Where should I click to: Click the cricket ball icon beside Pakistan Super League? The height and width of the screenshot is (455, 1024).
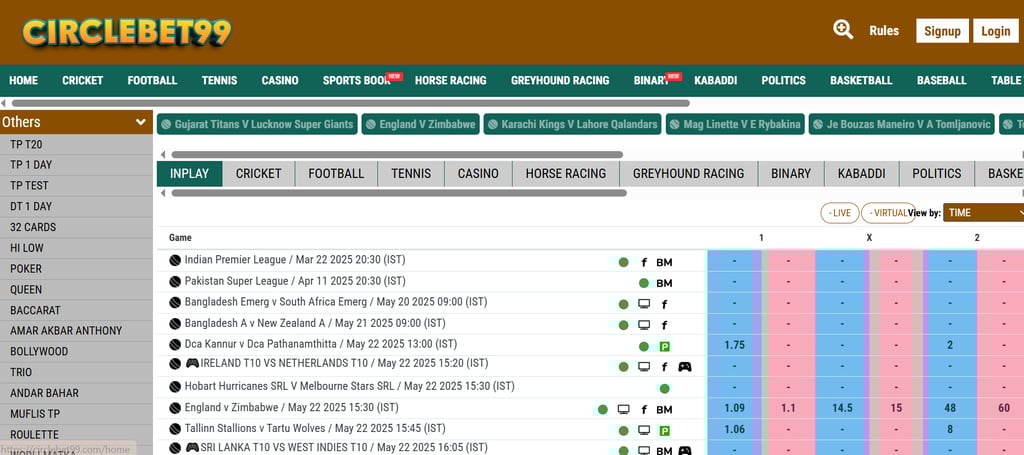pyautogui.click(x=174, y=282)
